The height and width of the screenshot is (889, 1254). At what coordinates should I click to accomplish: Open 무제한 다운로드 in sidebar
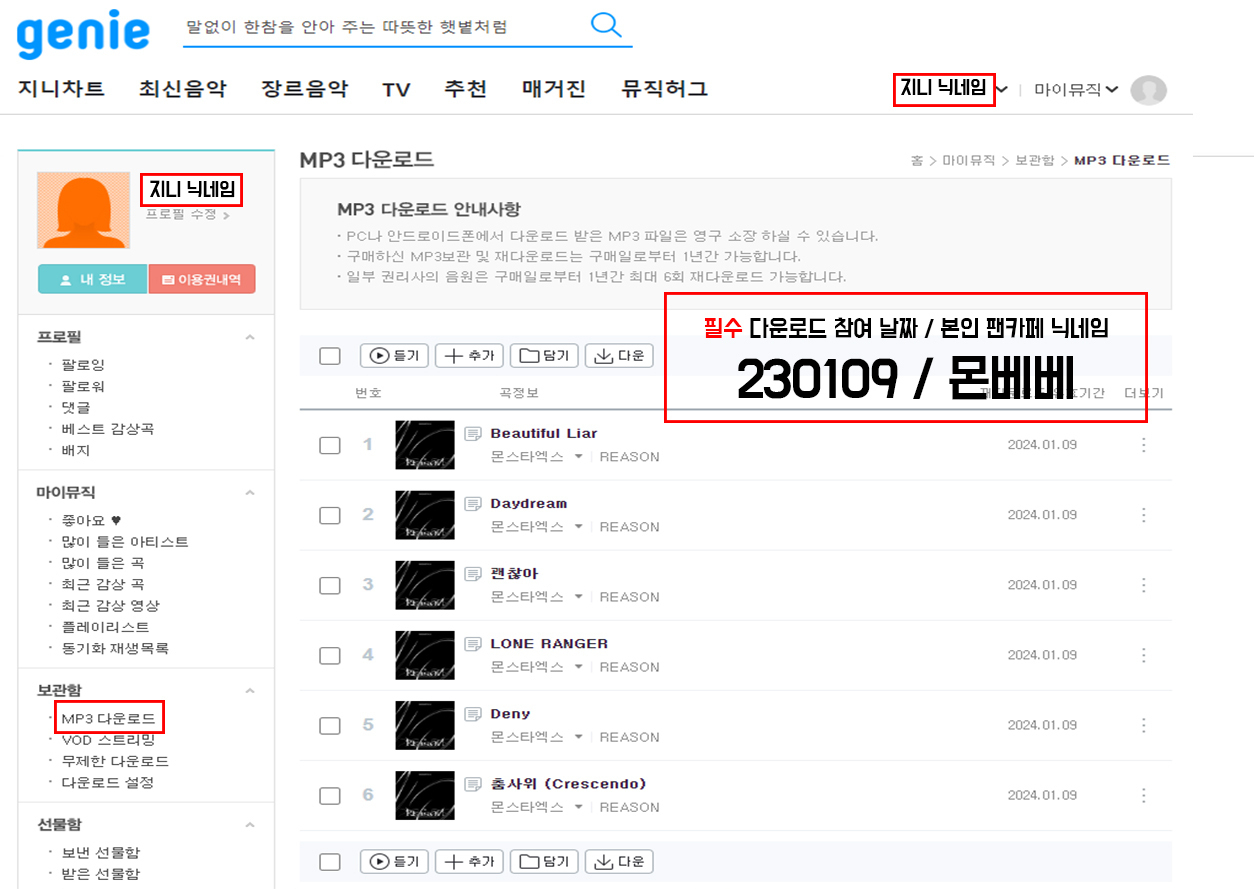[115, 761]
